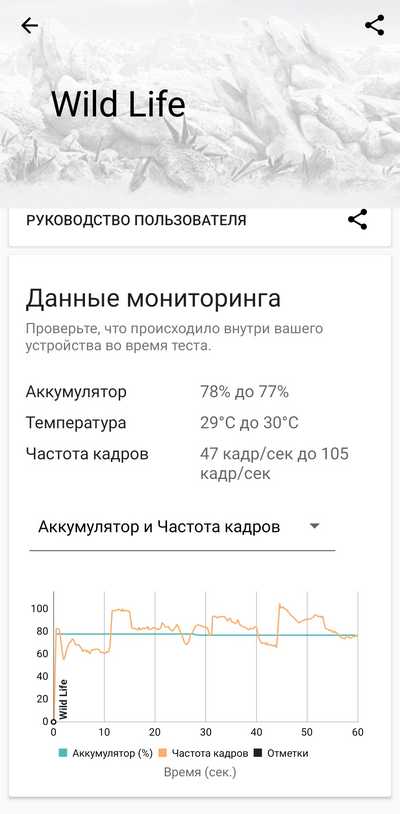The height and width of the screenshot is (814, 400).
Task: Click the Частота кадров label row
Action: point(87,454)
